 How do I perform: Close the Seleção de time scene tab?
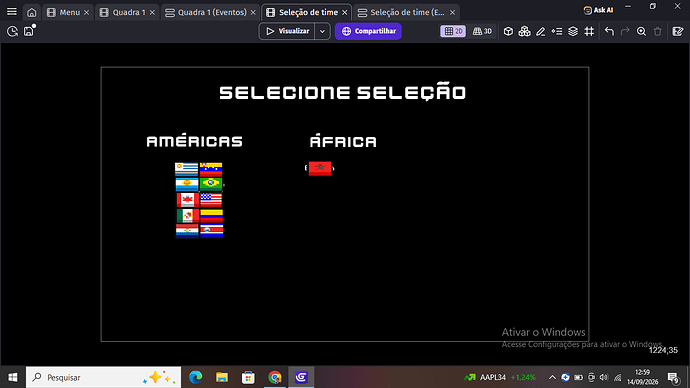(x=345, y=12)
